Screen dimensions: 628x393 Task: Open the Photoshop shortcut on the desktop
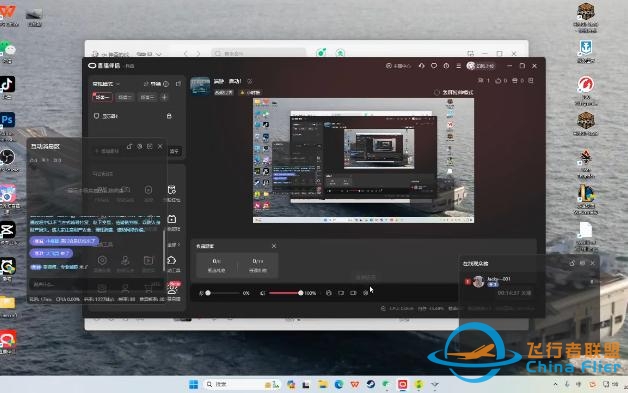point(7,120)
